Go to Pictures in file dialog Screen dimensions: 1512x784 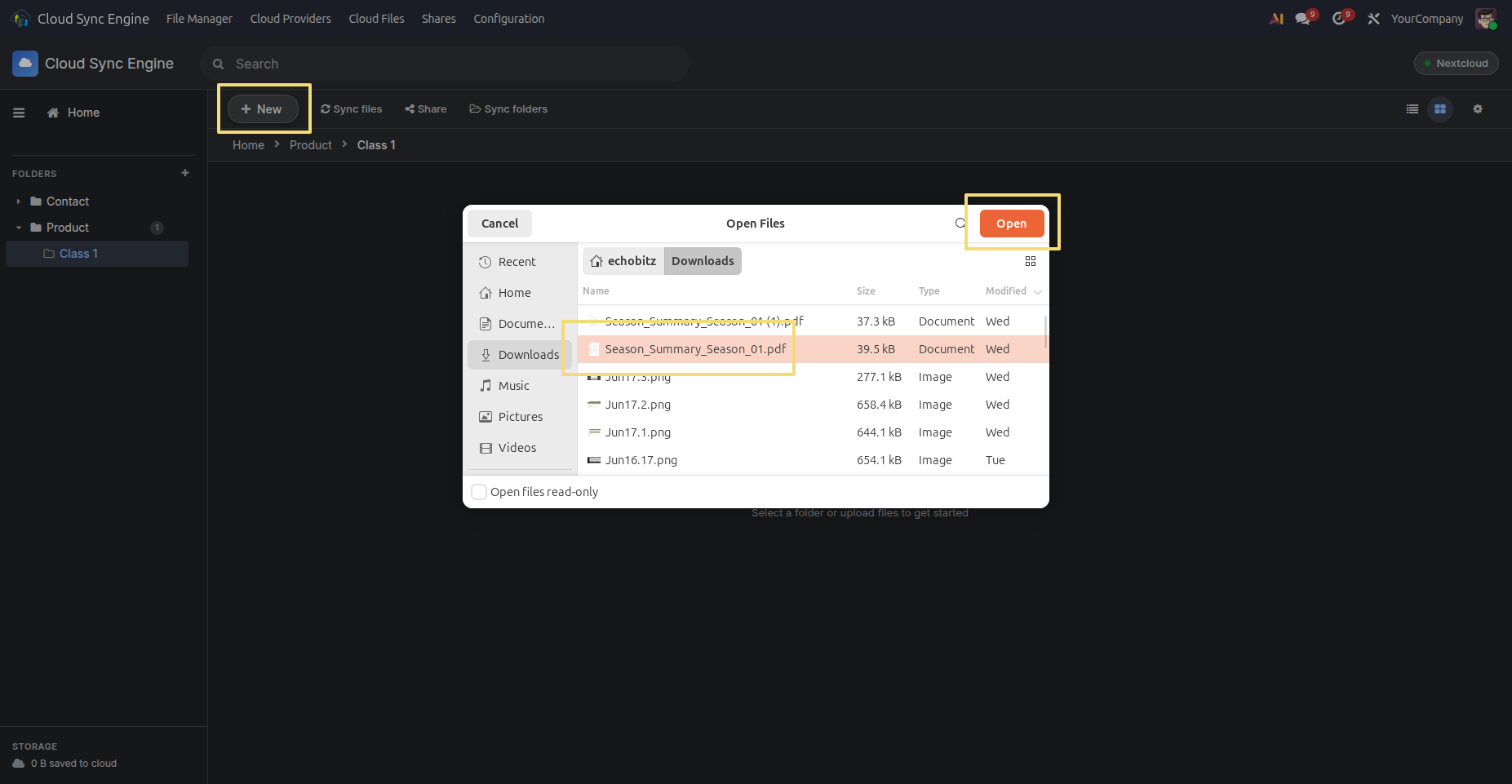point(519,417)
